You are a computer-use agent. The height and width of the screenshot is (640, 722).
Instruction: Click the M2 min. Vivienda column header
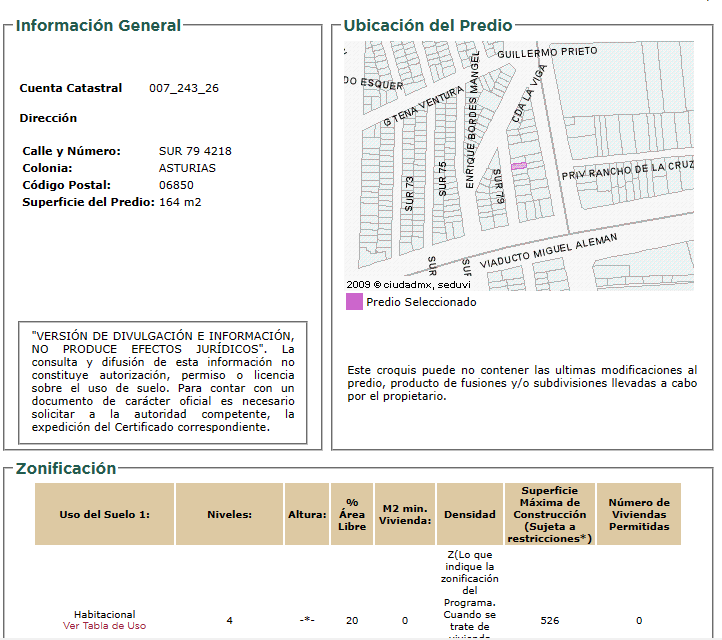[x=405, y=514]
